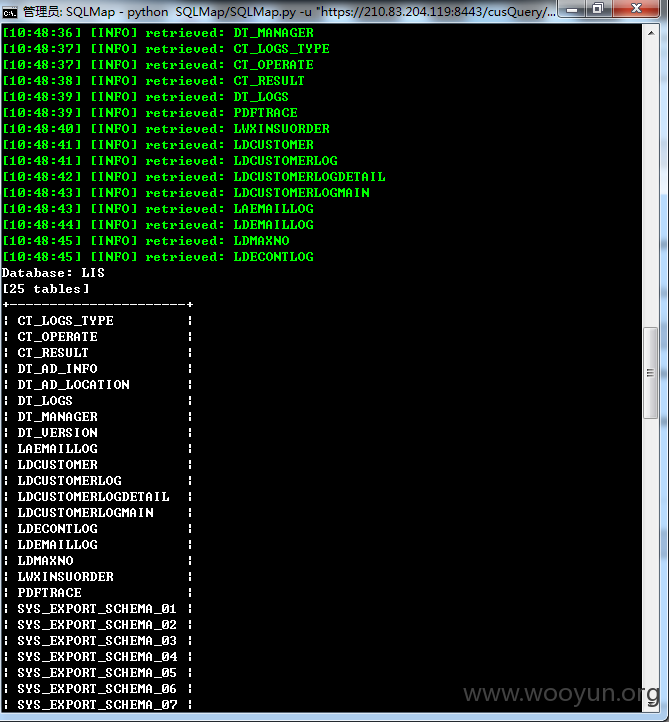This screenshot has height=722, width=669.
Task: Select log text 'retrieved: LDMAXNO'
Action: click(217, 241)
